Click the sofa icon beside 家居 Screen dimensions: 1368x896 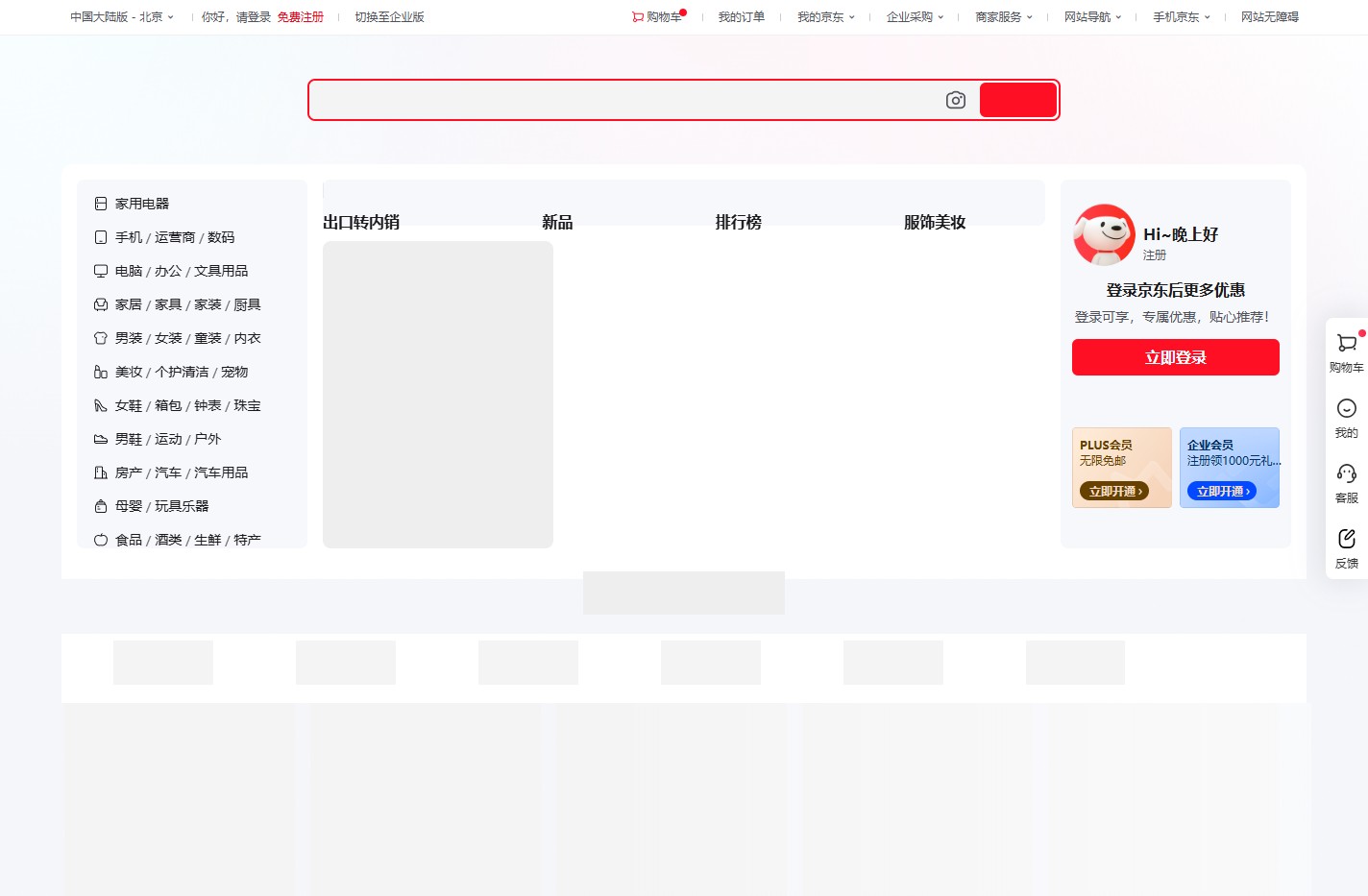pyautogui.click(x=101, y=304)
